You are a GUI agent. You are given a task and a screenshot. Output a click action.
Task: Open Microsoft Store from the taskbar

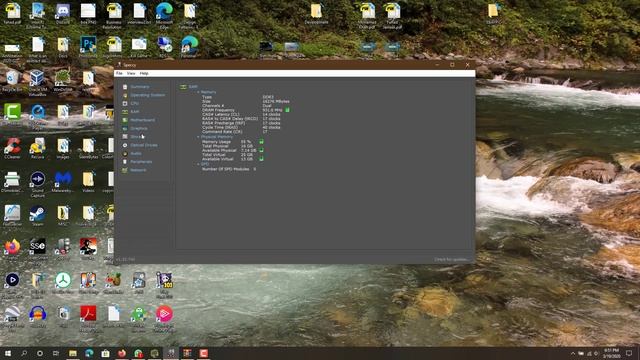point(105,353)
